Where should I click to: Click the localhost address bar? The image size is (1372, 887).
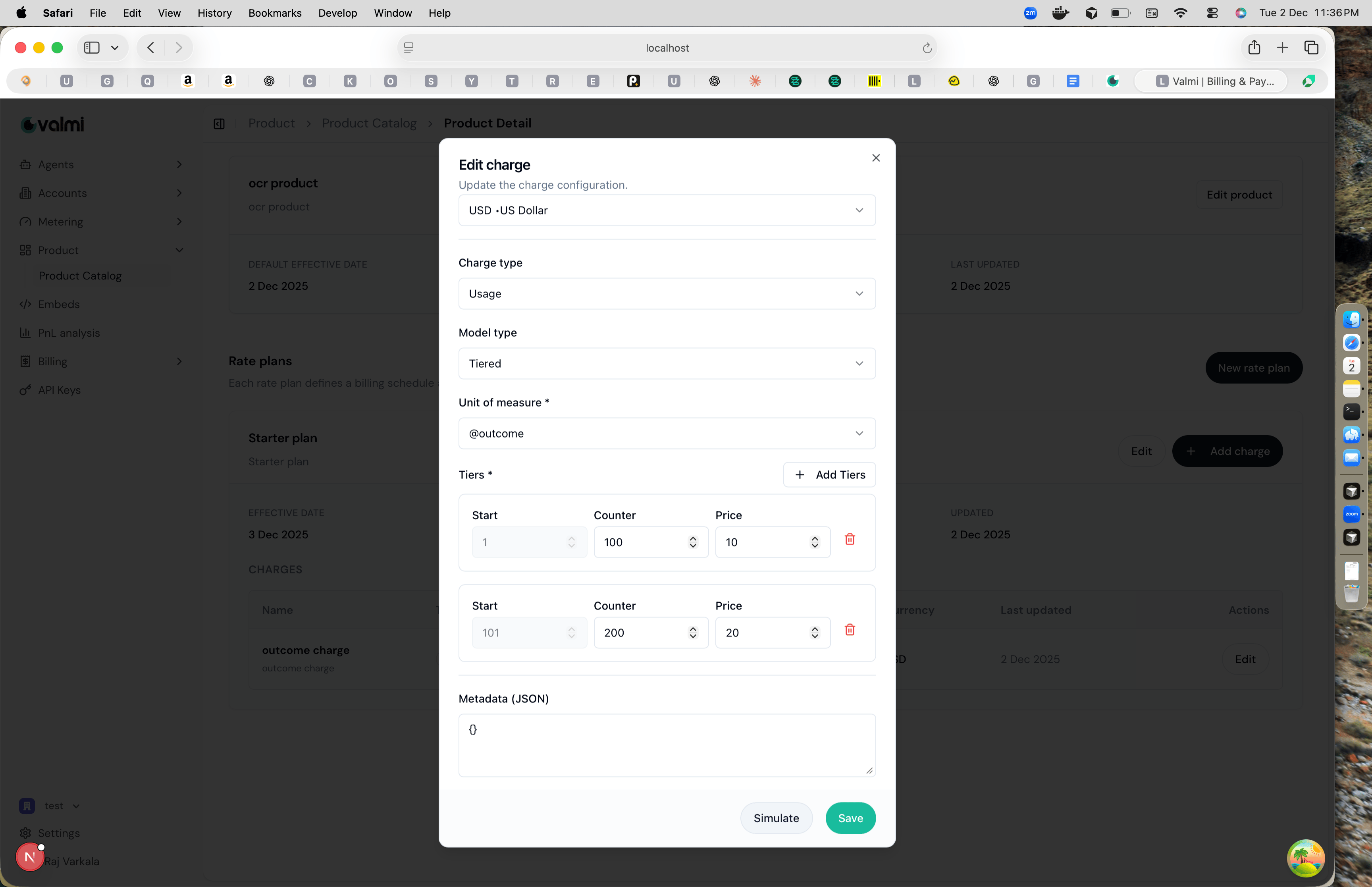coord(667,48)
